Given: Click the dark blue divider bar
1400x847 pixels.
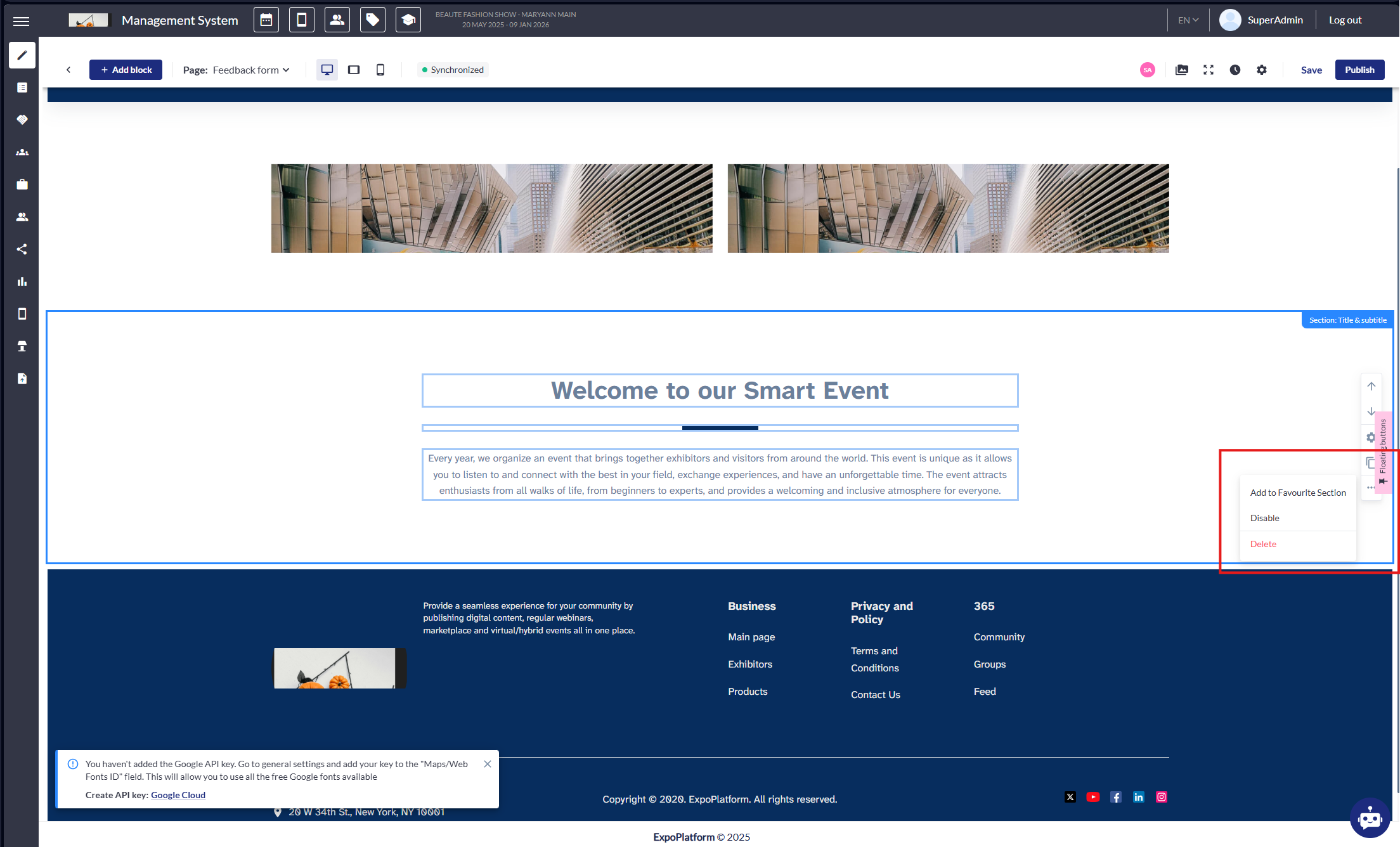Looking at the screenshot, I should click(x=720, y=428).
